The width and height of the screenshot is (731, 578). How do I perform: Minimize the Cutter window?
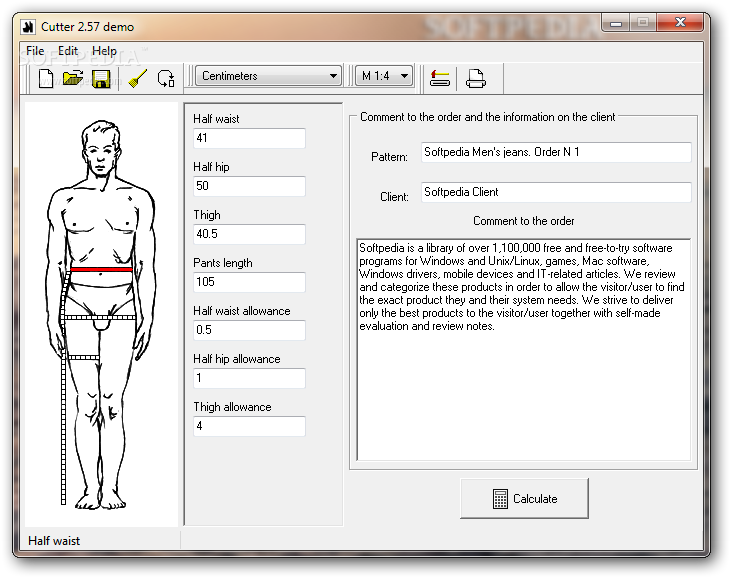(616, 22)
